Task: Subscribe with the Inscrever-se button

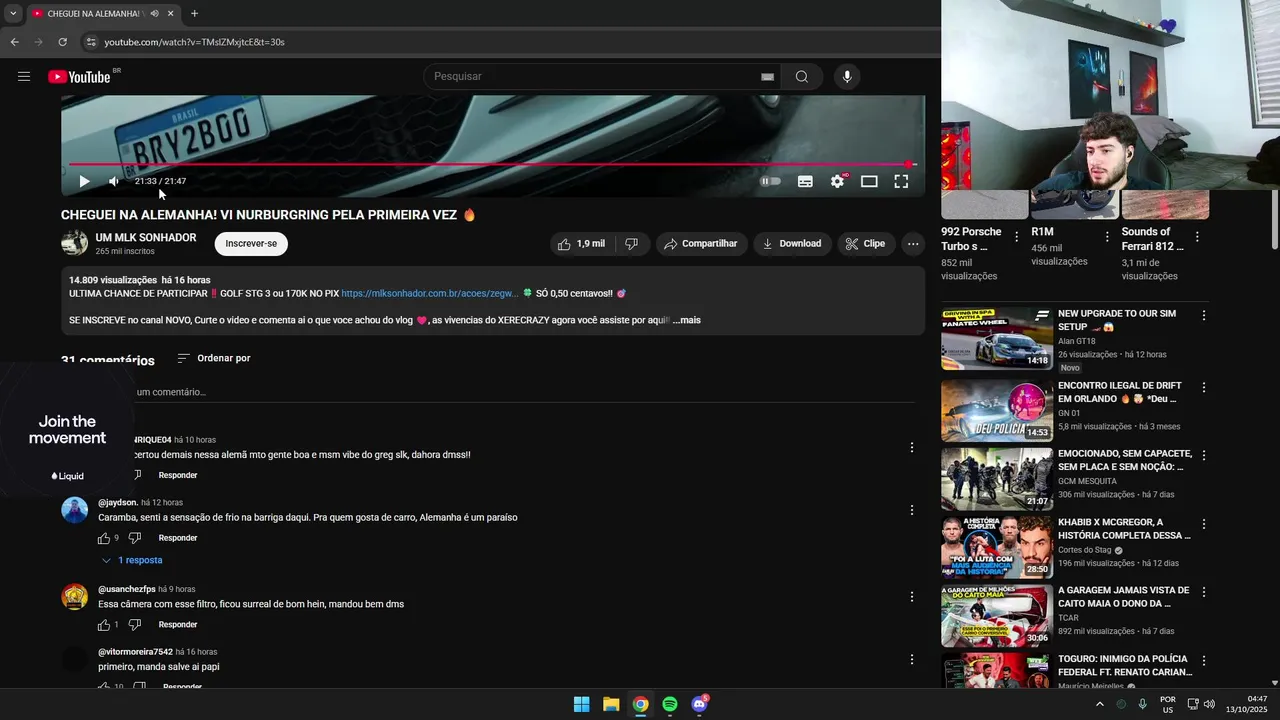Action: point(251,244)
